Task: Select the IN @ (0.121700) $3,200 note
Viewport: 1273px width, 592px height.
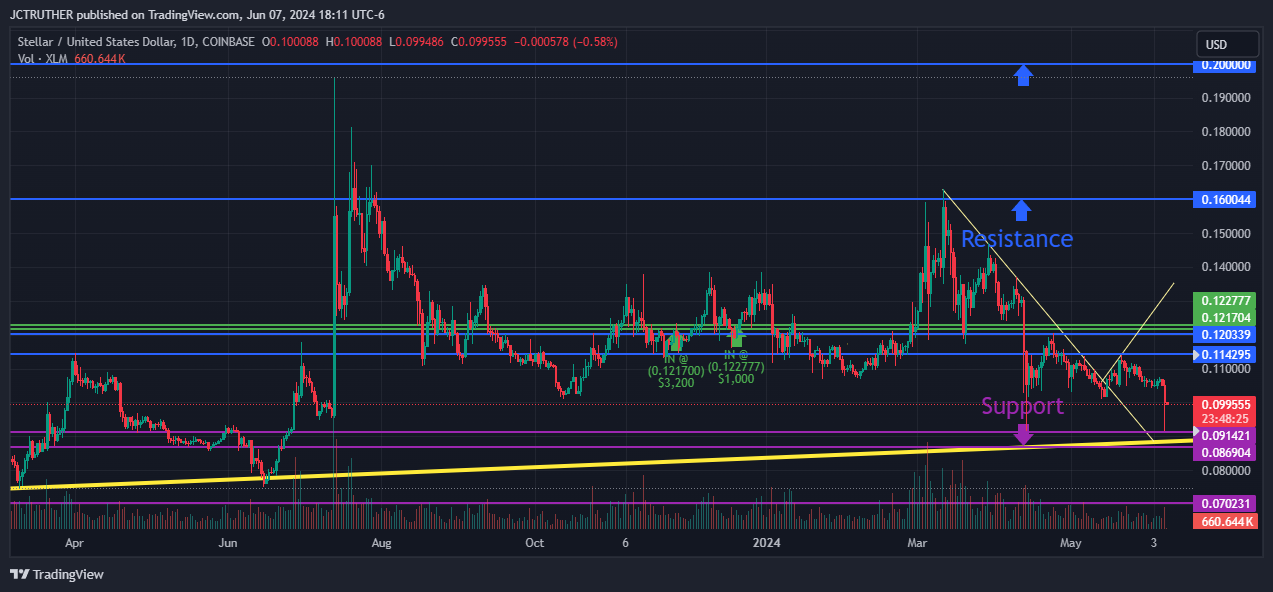Action: (x=677, y=369)
